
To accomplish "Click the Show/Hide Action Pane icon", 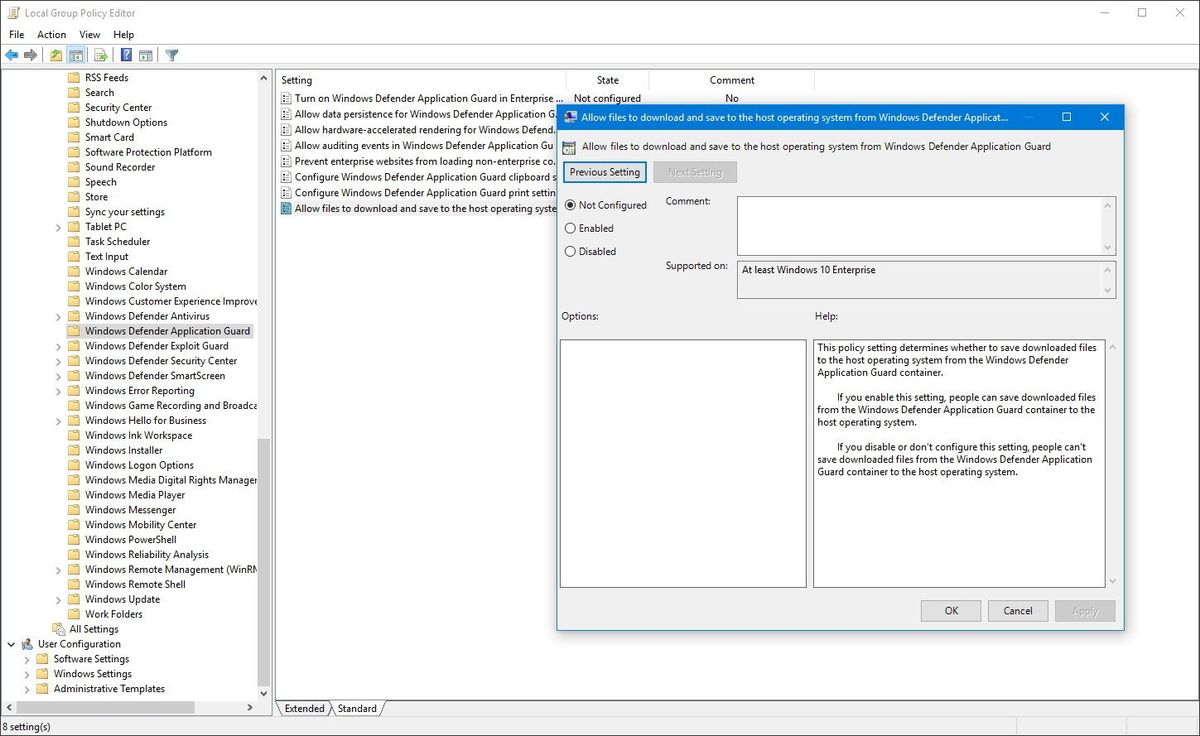I will 146,54.
